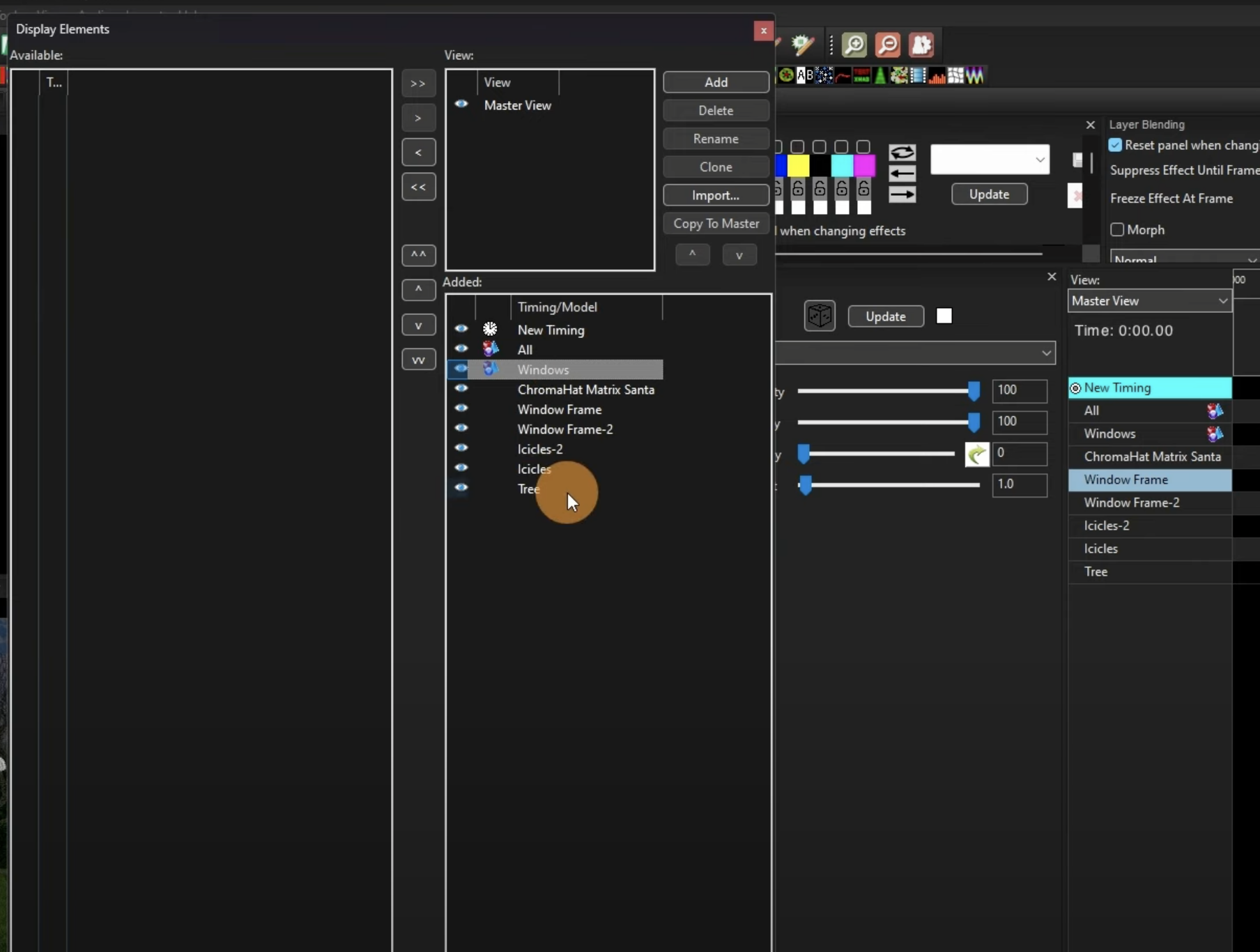The image size is (1260, 952).
Task: Uncheck Reset panel when changing effects
Action: (x=1116, y=145)
